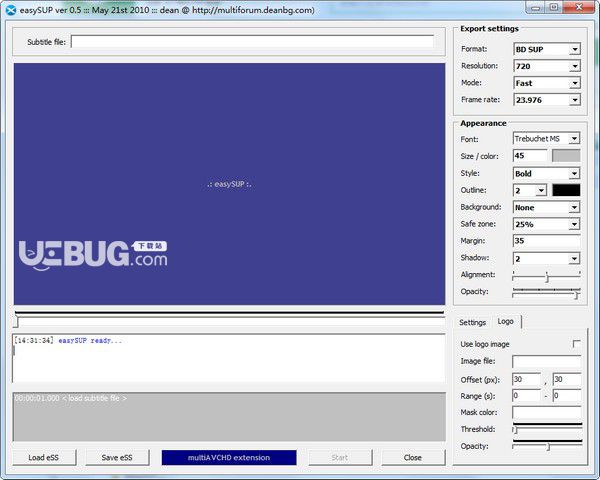This screenshot has height=480, width=600.
Task: Click the logo Threshold slider
Action: [547, 429]
